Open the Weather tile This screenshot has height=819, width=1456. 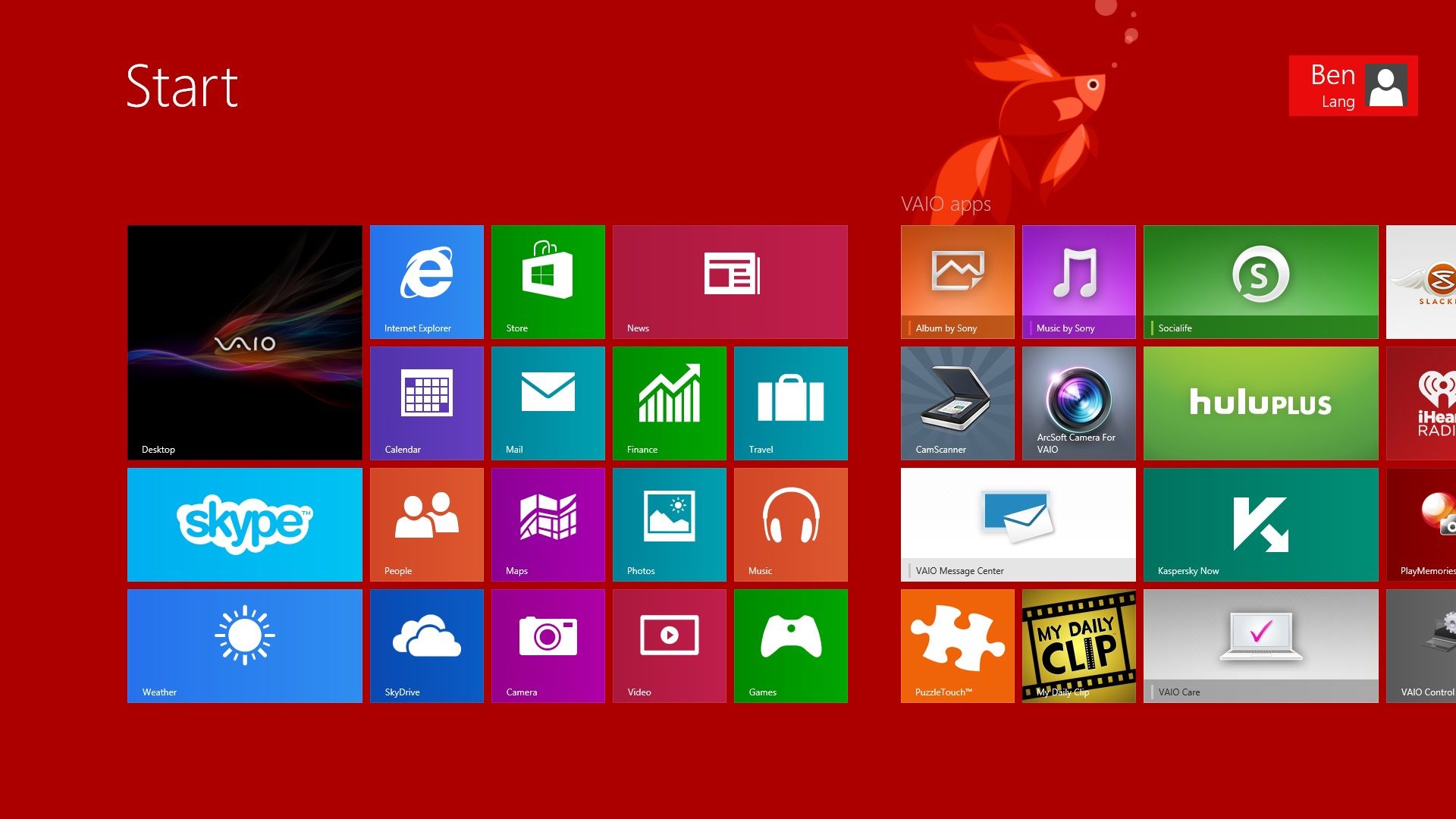point(245,646)
